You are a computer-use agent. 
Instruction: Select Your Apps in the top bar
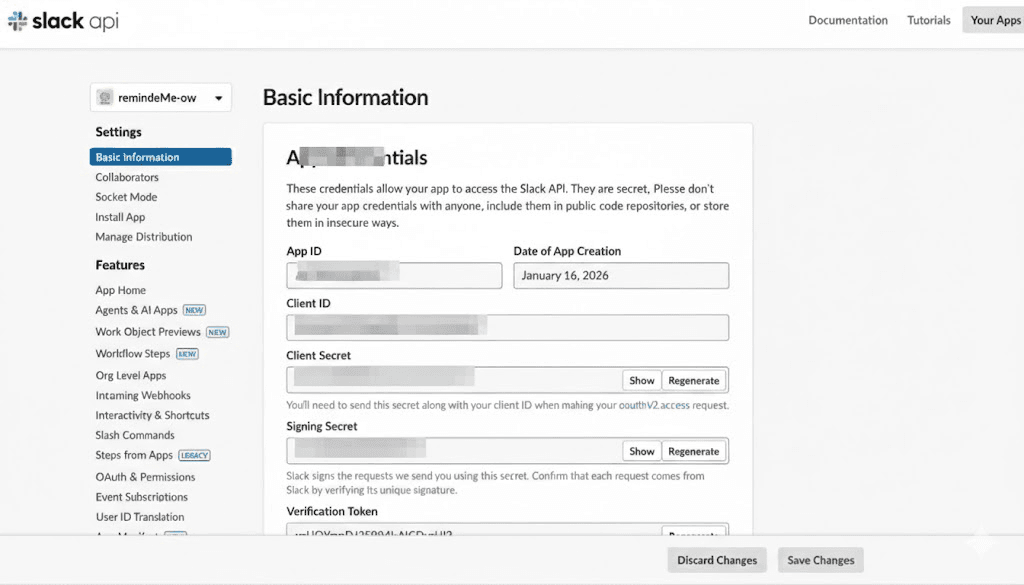[994, 19]
